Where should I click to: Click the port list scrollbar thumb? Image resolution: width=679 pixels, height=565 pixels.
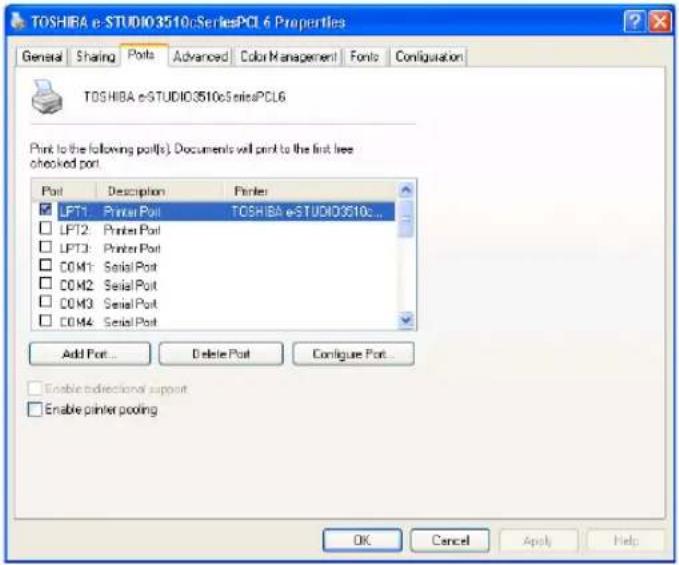(x=406, y=219)
